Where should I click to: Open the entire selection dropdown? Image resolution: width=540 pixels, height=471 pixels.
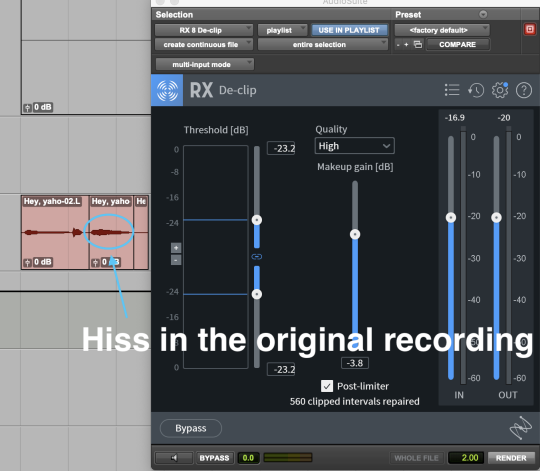click(x=323, y=44)
